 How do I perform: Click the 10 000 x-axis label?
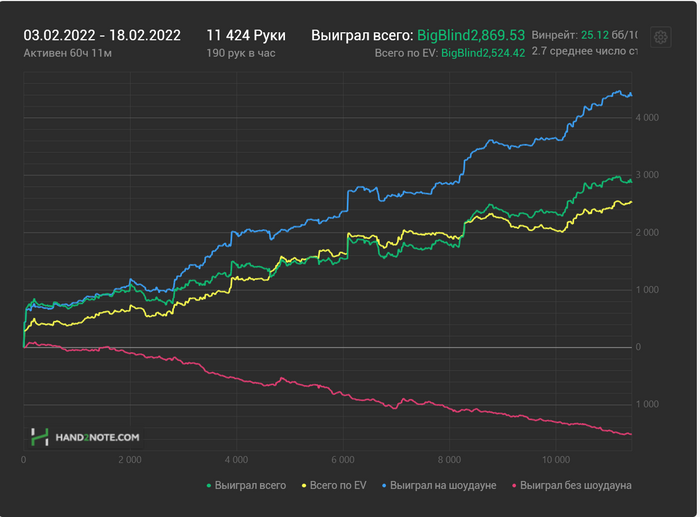click(556, 459)
